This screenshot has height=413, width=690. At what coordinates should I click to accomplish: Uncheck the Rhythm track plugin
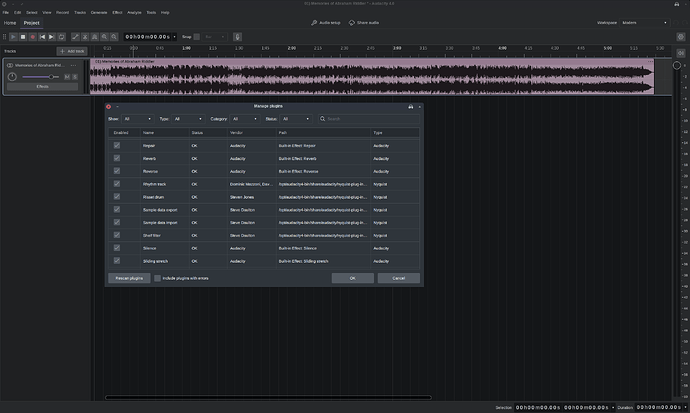coord(117,183)
